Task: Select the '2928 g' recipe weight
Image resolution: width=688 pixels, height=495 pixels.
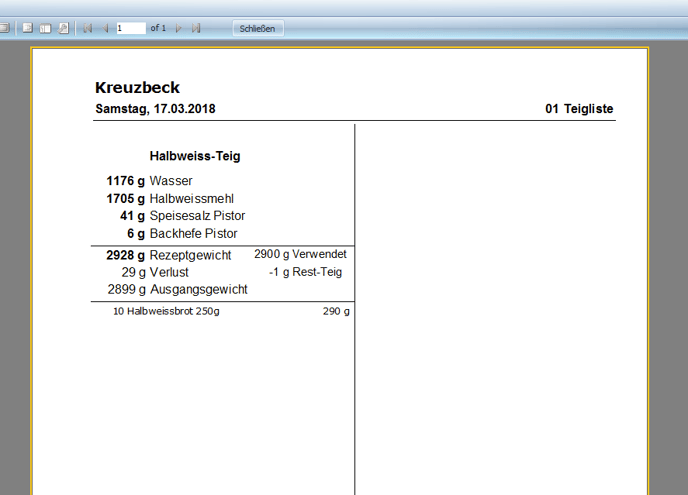Action: tap(125, 255)
